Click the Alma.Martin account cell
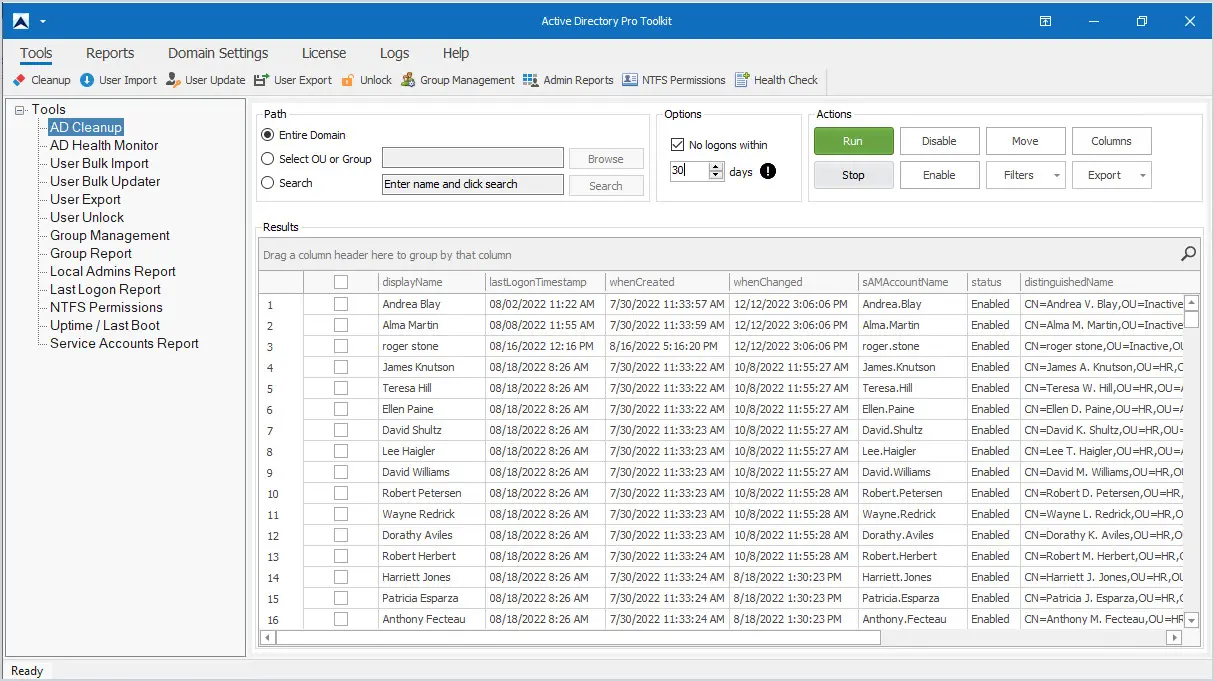Viewport: 1214px width, 681px height. point(912,325)
